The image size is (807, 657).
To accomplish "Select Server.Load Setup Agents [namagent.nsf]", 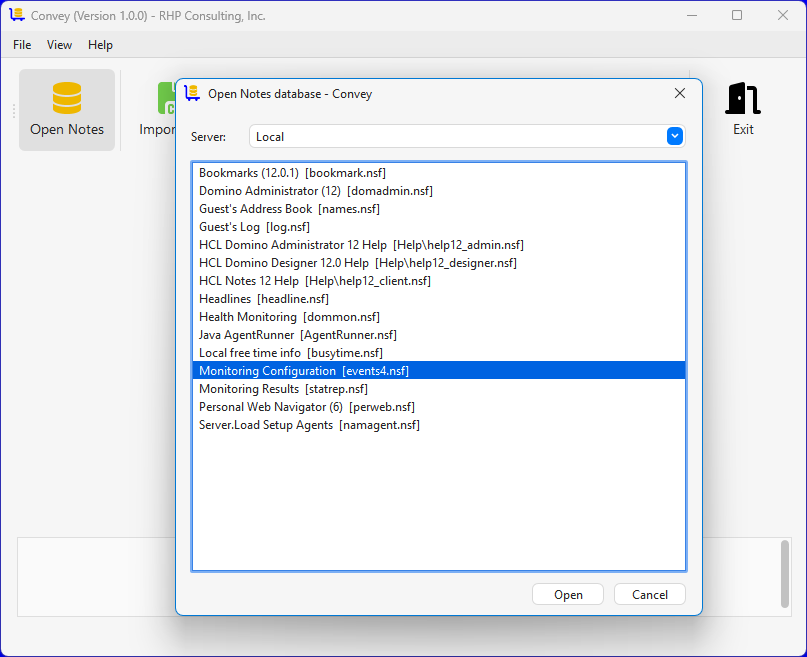I will [439, 425].
